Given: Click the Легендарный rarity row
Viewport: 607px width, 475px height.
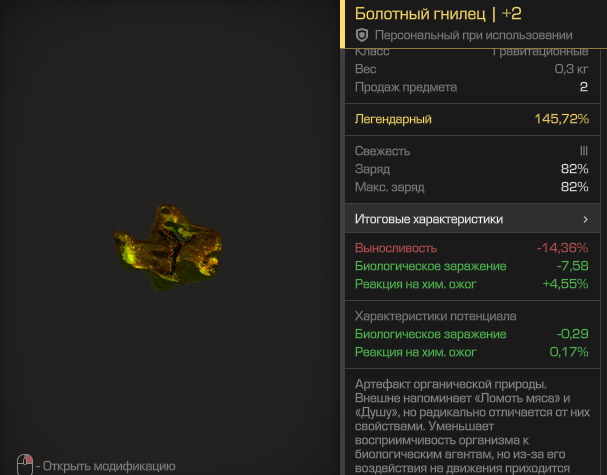Looking at the screenshot, I should 472,119.
